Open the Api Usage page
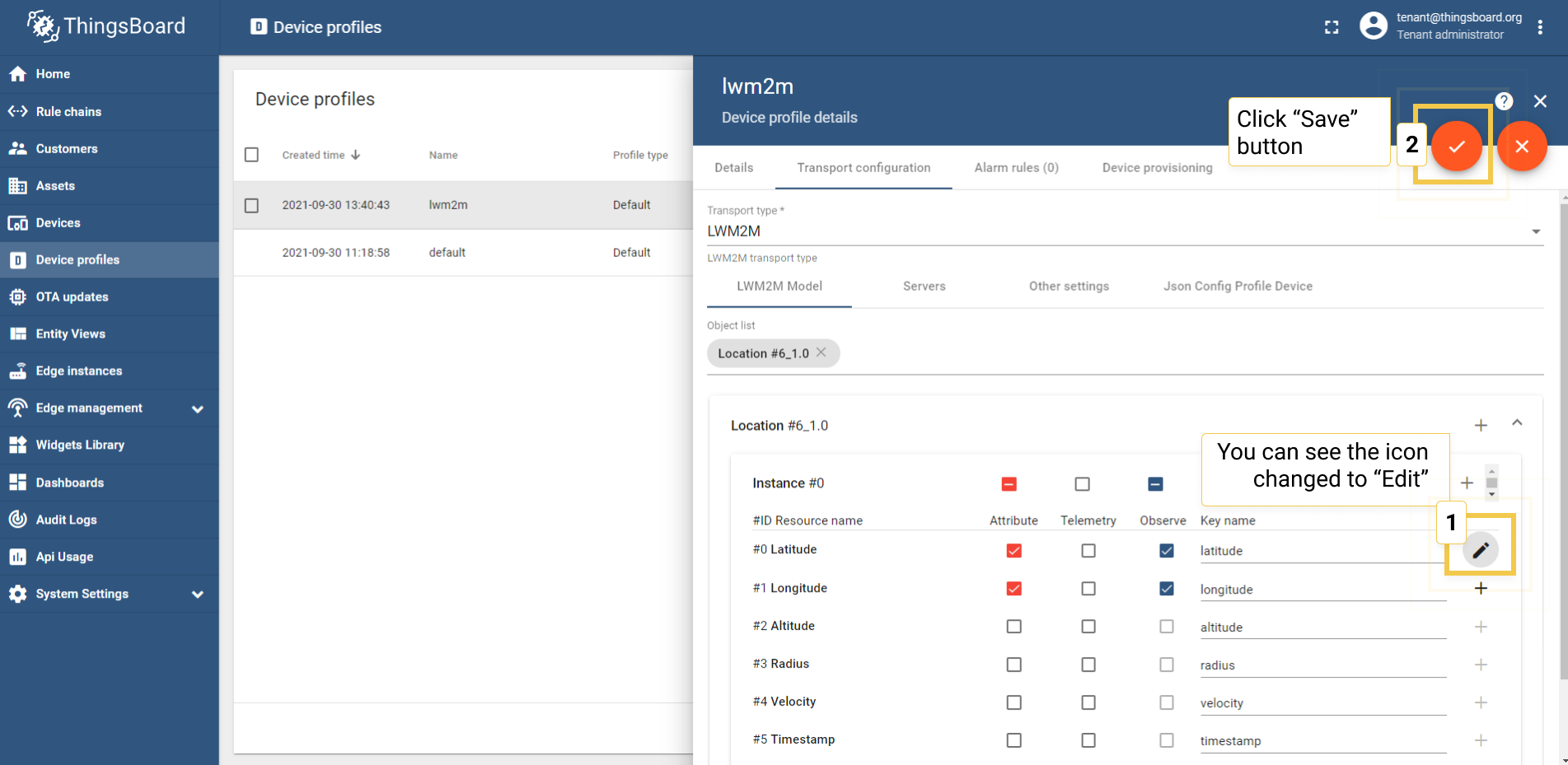Viewport: 1568px width, 765px height. click(109, 557)
